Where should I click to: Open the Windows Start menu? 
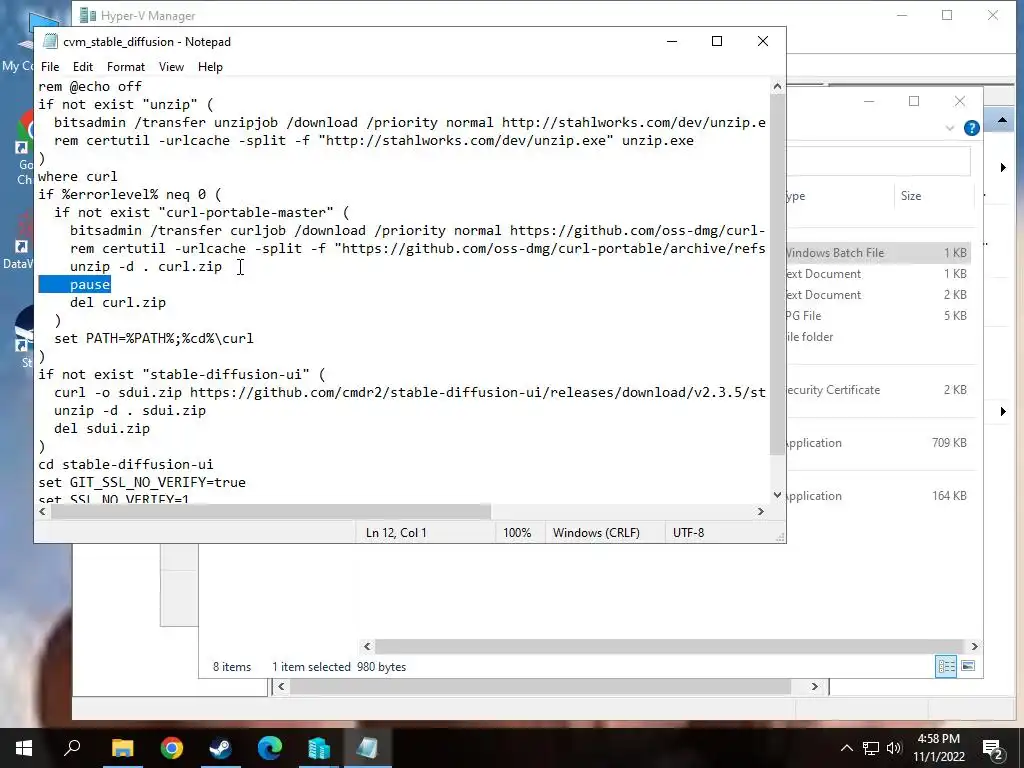pos(24,748)
